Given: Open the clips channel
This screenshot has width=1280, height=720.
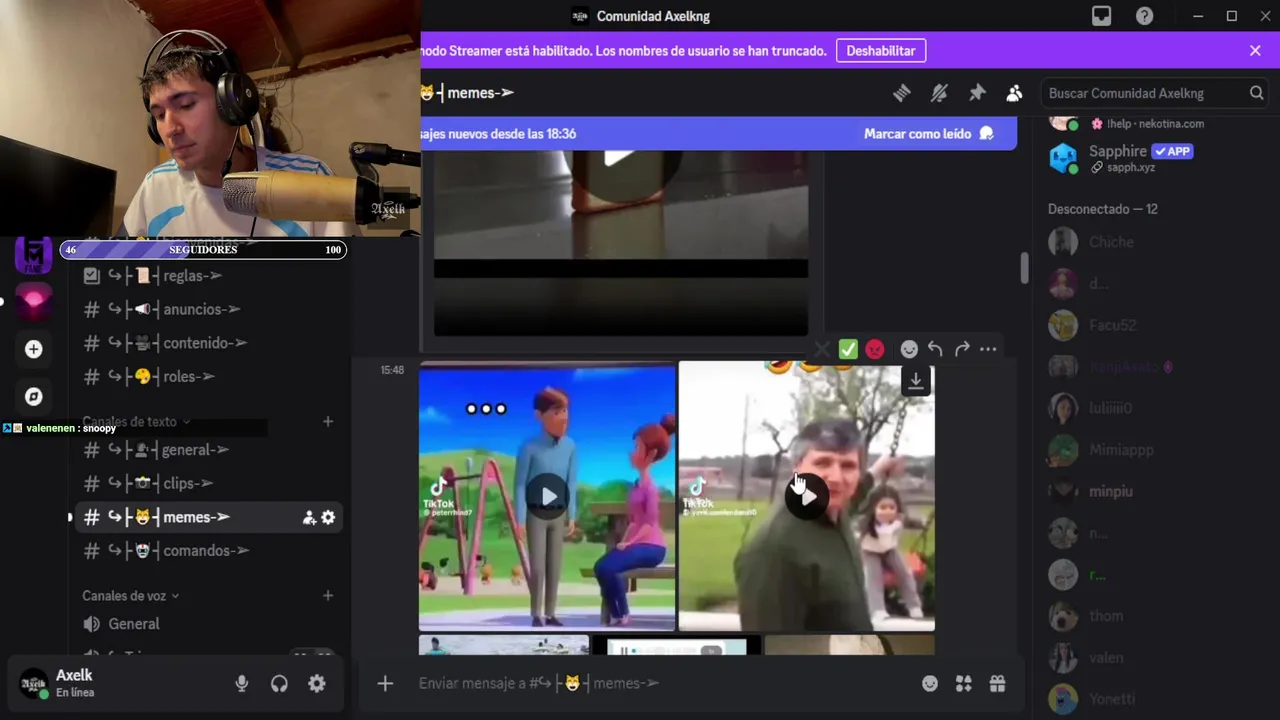Looking at the screenshot, I should [210, 483].
